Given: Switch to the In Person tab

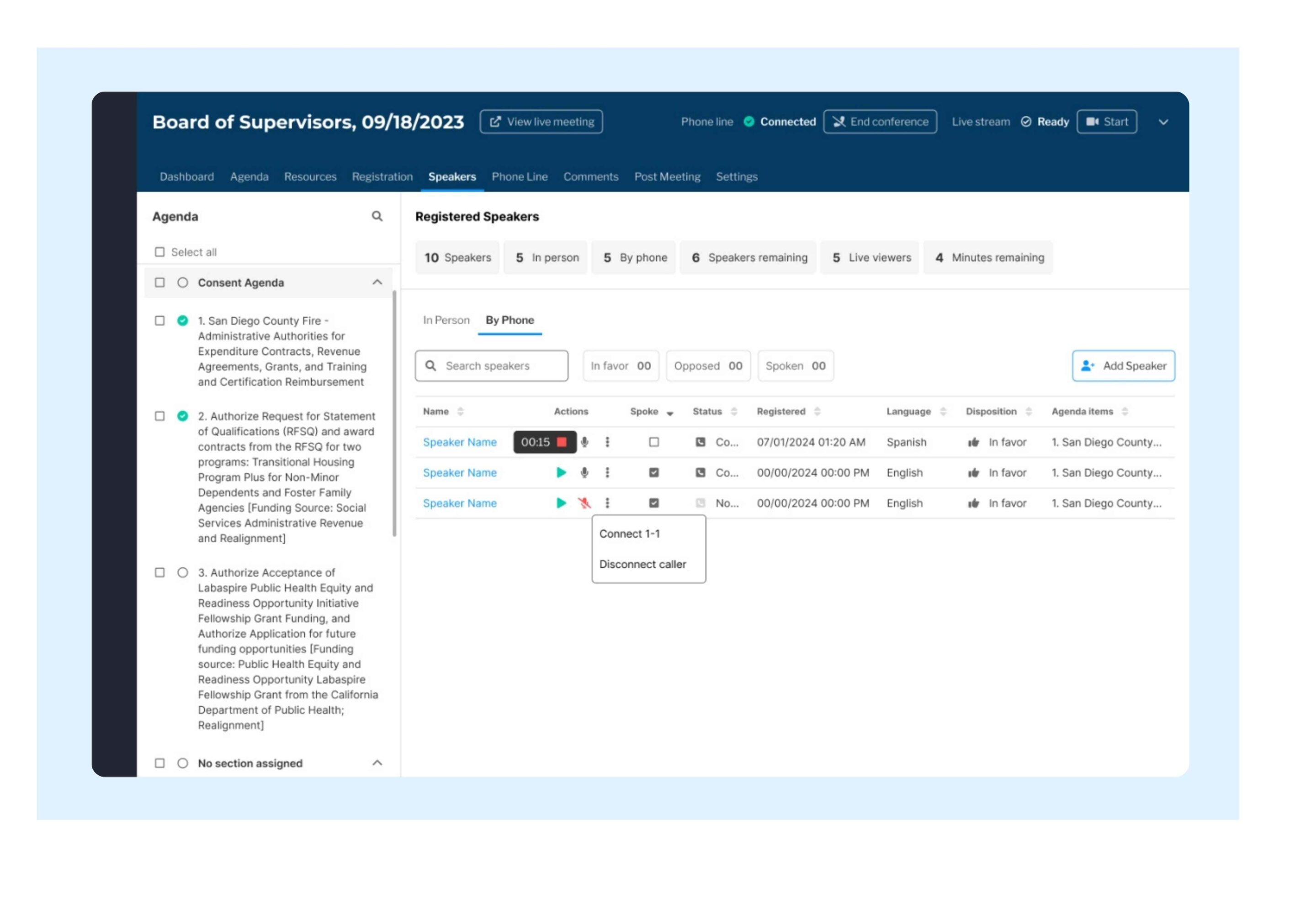Looking at the screenshot, I should (x=446, y=320).
